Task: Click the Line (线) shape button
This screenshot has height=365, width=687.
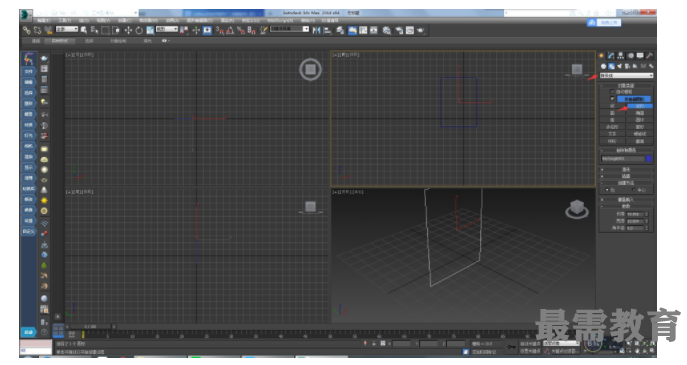Action: coord(613,106)
